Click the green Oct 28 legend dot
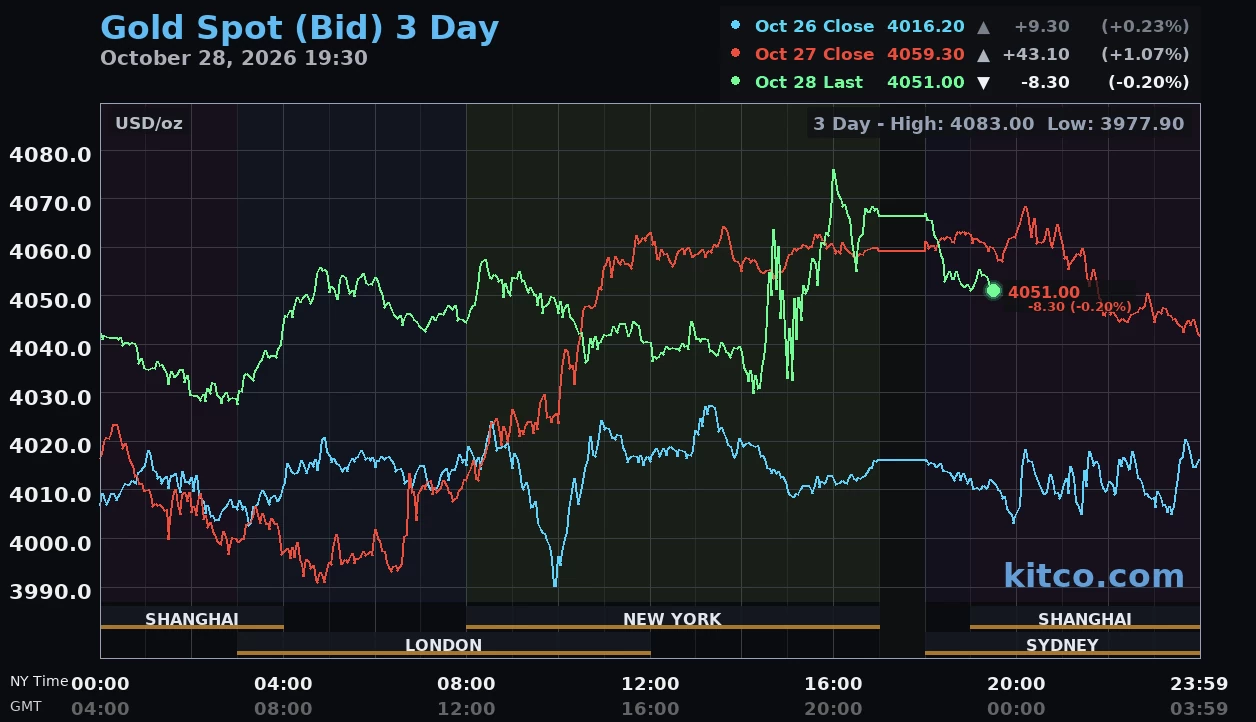The height and width of the screenshot is (722, 1256). tap(736, 82)
